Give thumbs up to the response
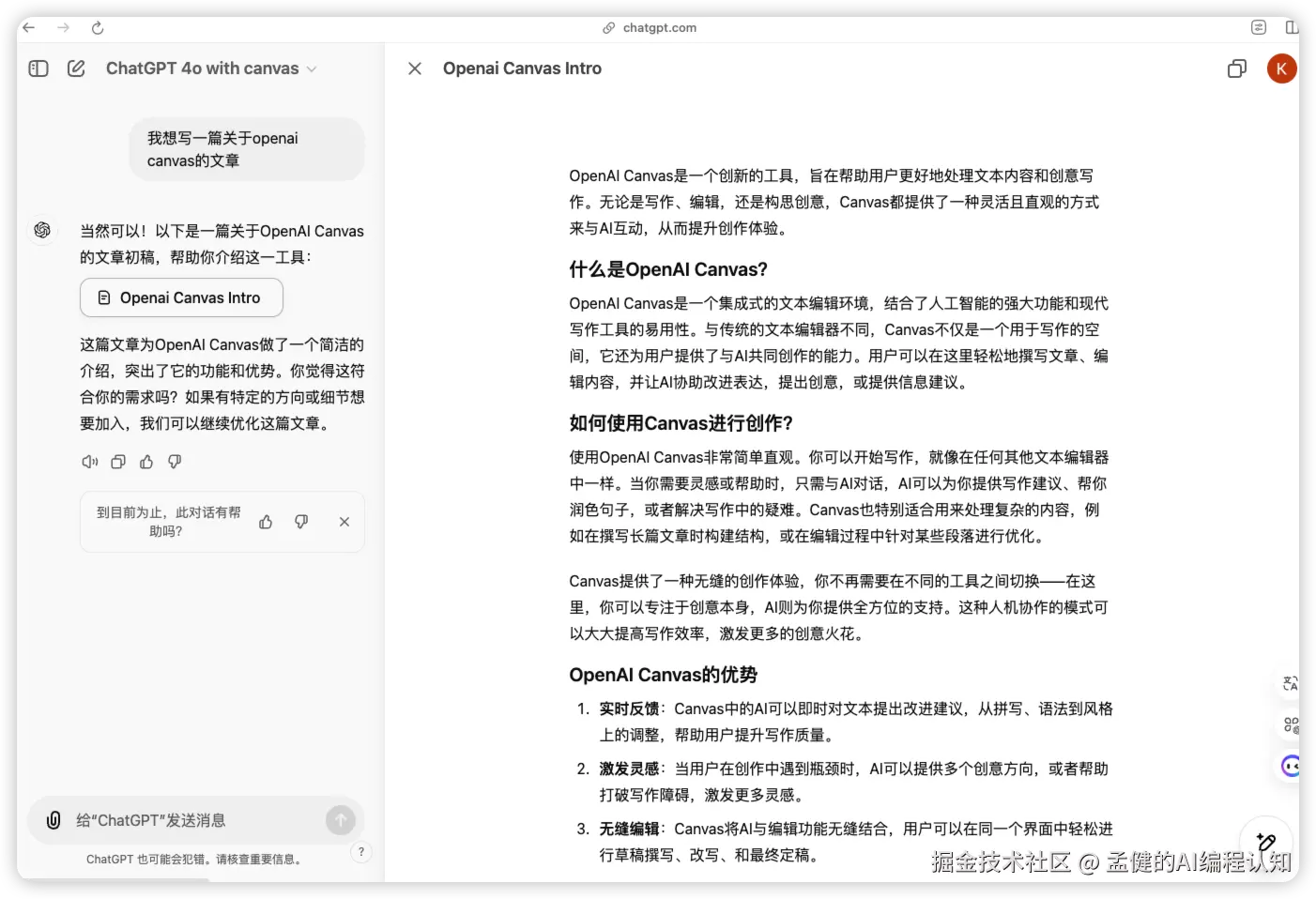The width and height of the screenshot is (1316, 899). (146, 462)
